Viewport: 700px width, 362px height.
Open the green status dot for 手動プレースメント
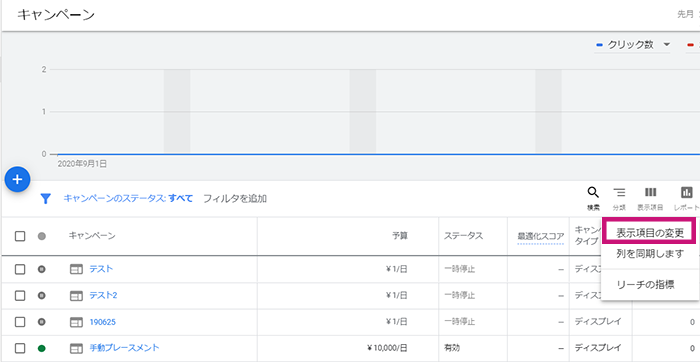(x=42, y=348)
